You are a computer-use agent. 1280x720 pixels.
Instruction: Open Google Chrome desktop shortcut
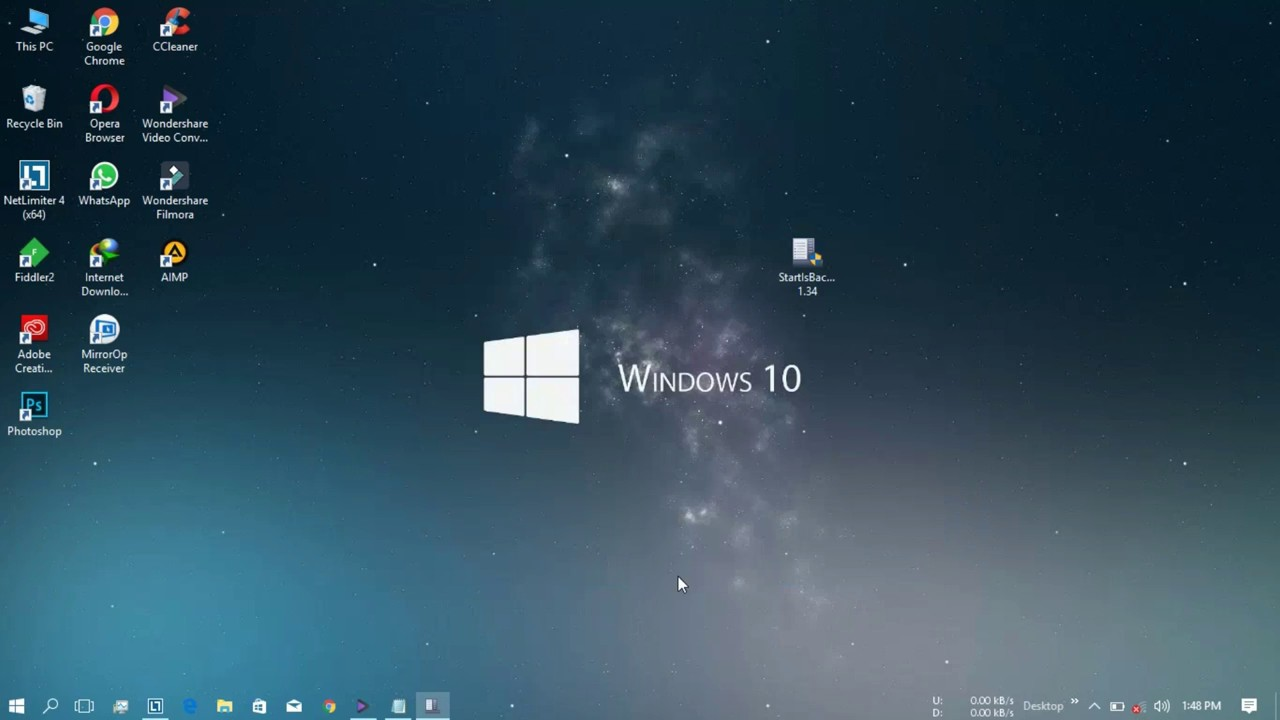(x=104, y=37)
